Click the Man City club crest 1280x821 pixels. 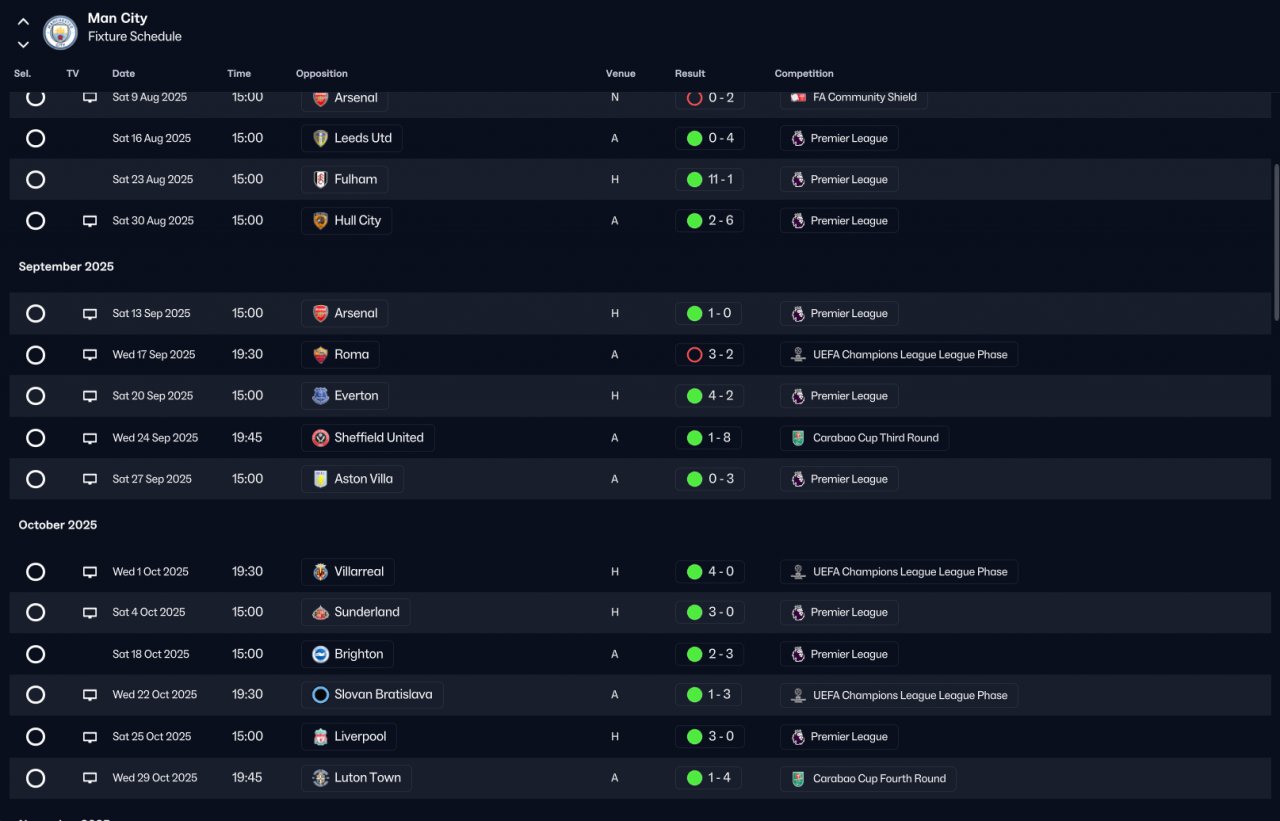pos(61,32)
